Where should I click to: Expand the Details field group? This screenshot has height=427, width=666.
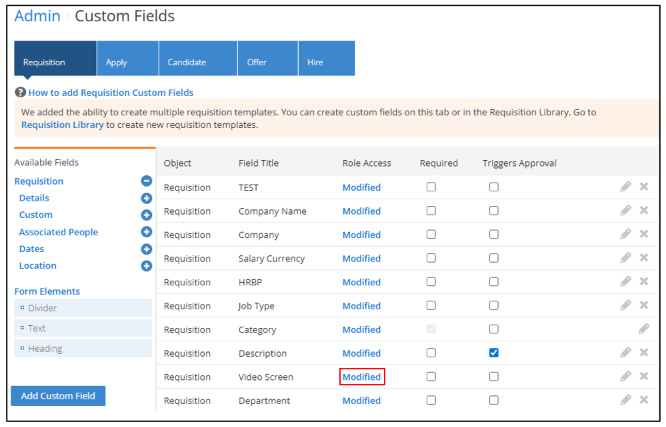tap(146, 199)
